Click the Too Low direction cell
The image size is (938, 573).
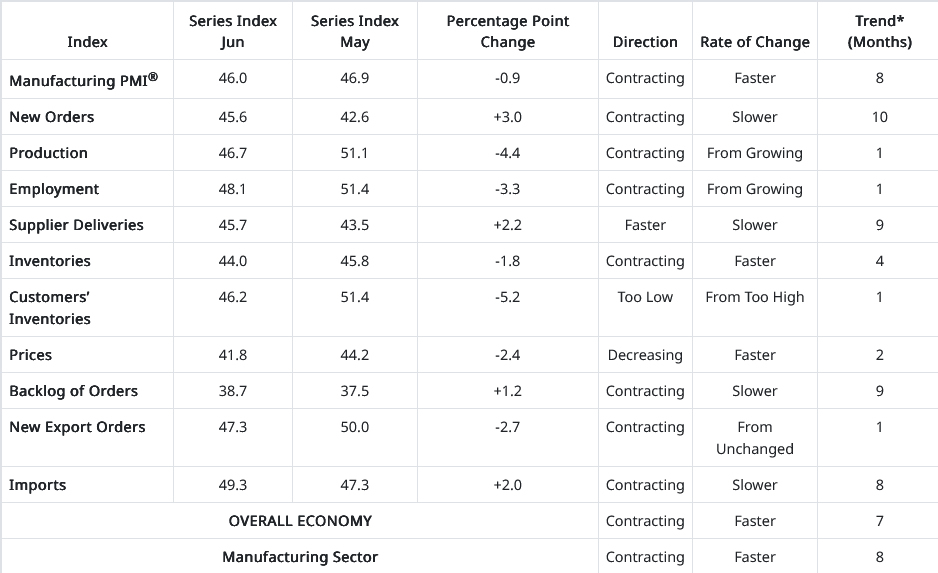point(645,297)
